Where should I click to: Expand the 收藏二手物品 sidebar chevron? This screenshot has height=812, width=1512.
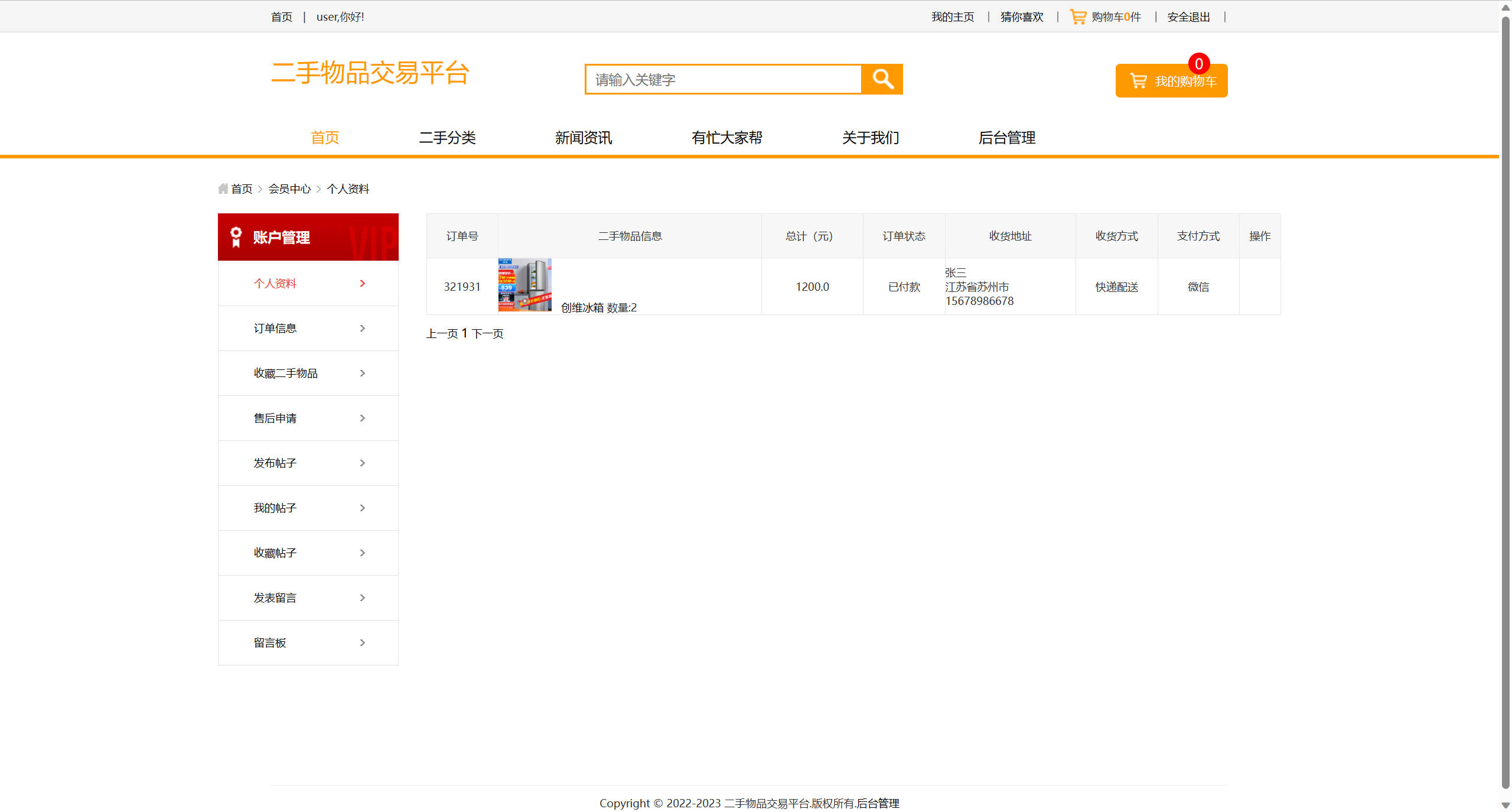coord(362,373)
